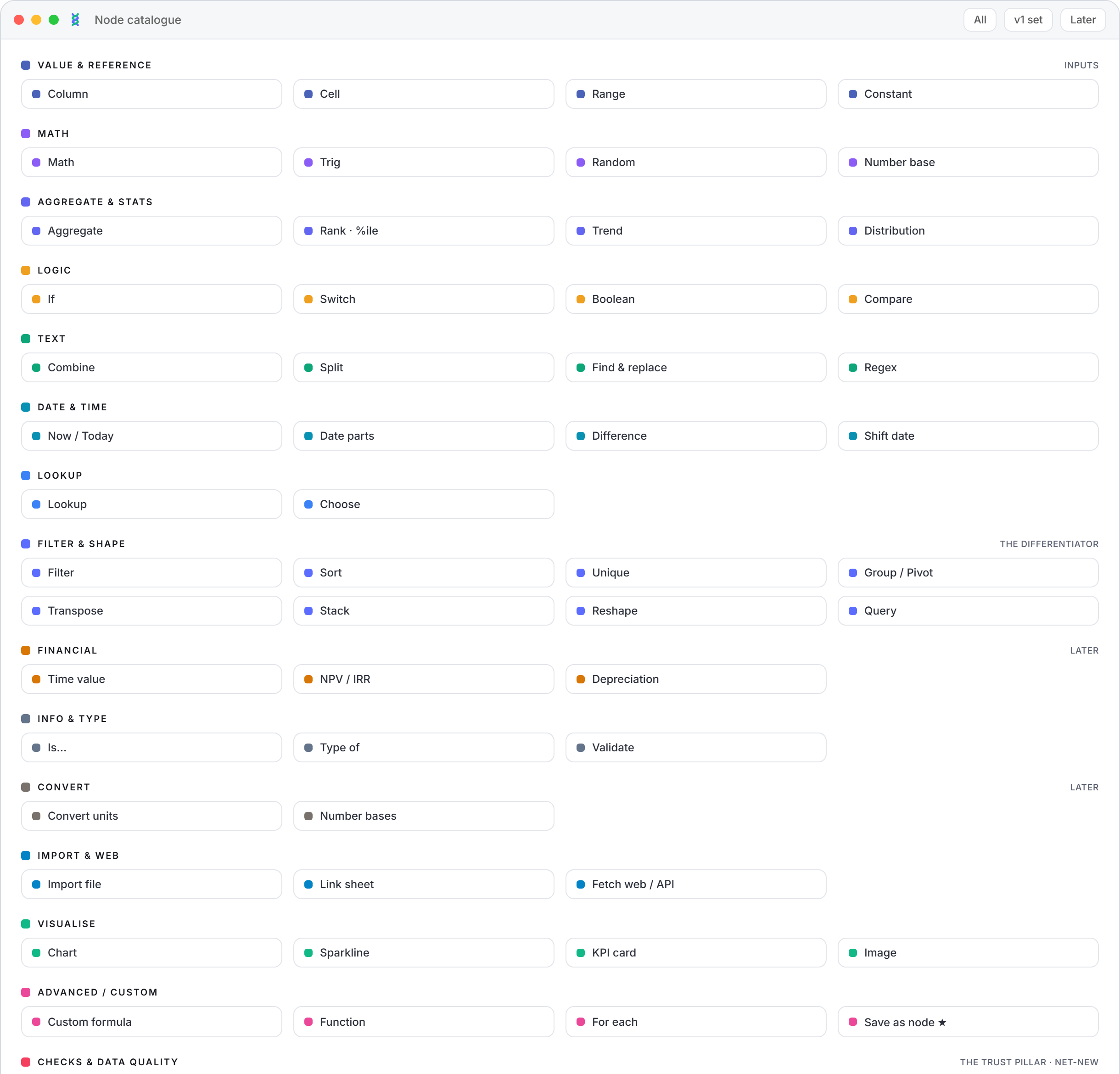Screen dimensions: 1120x1074
Task: Select the Choose node card
Action: click(x=423, y=504)
